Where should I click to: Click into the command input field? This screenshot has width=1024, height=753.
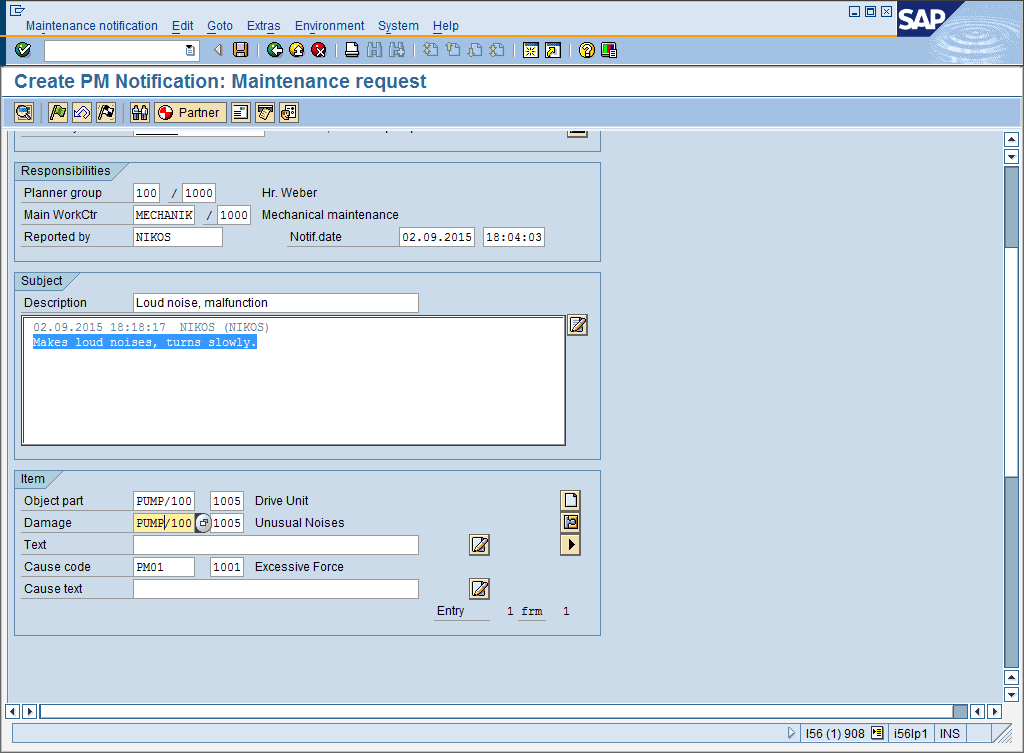(x=114, y=50)
